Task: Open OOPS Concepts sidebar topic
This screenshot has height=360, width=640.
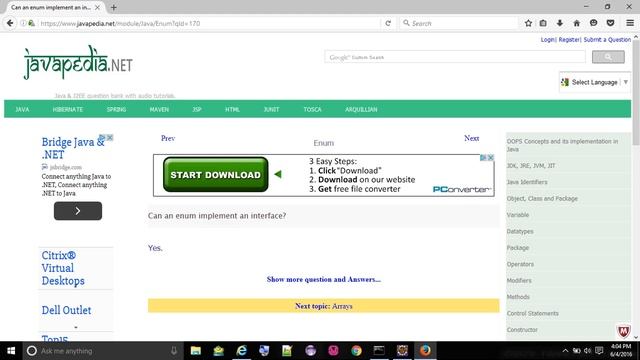Action: (562, 145)
